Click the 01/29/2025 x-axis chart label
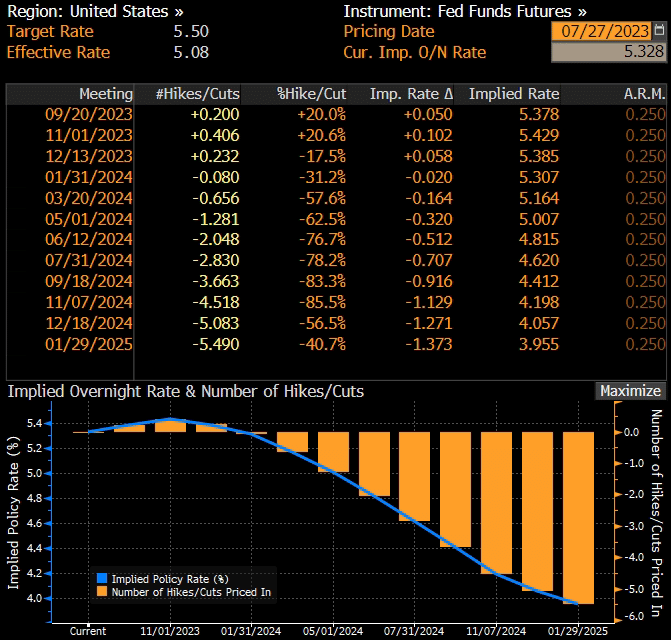 (x=578, y=631)
